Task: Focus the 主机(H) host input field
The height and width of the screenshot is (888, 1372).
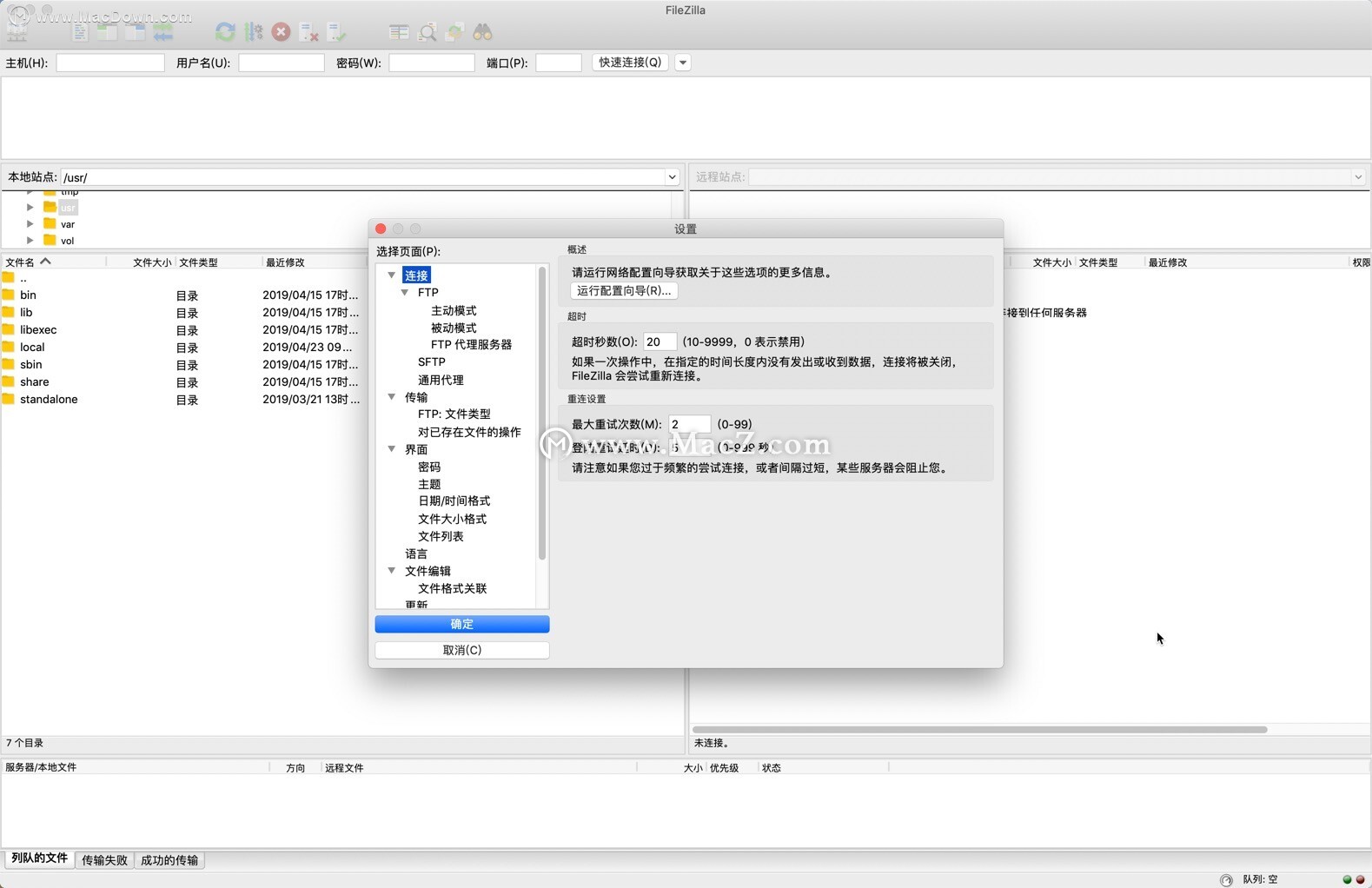Action: point(110,63)
